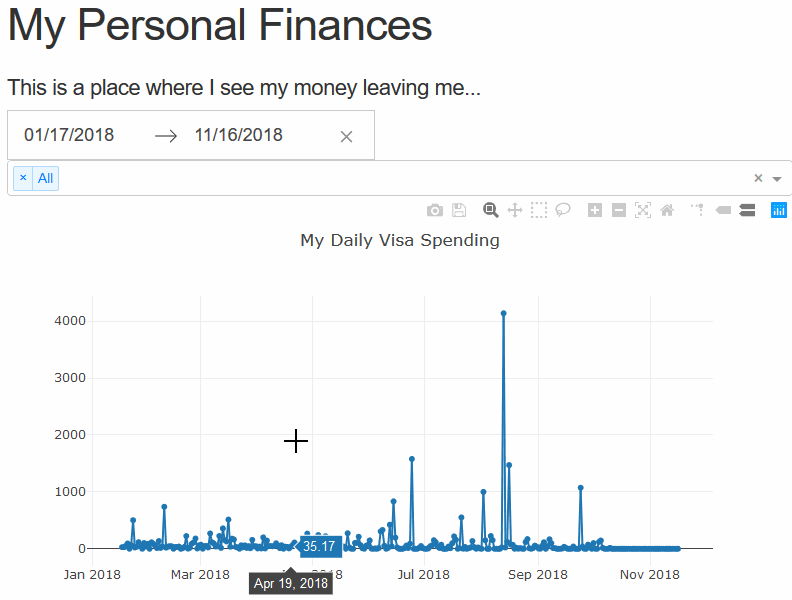792x600 pixels.
Task: Zoom in using the plus icon
Action: (595, 210)
